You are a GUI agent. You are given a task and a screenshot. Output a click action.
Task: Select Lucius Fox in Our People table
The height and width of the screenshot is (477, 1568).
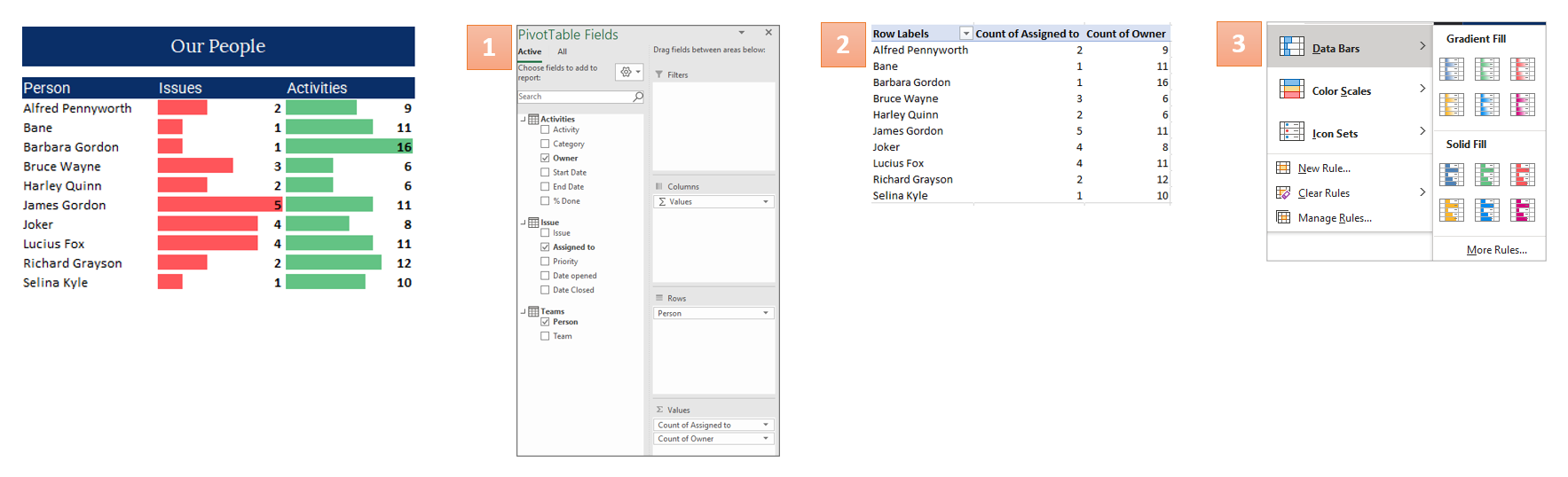(54, 244)
